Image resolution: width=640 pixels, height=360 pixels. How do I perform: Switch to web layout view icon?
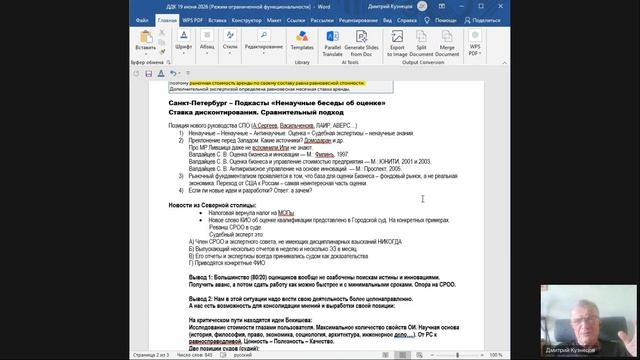coord(419,355)
